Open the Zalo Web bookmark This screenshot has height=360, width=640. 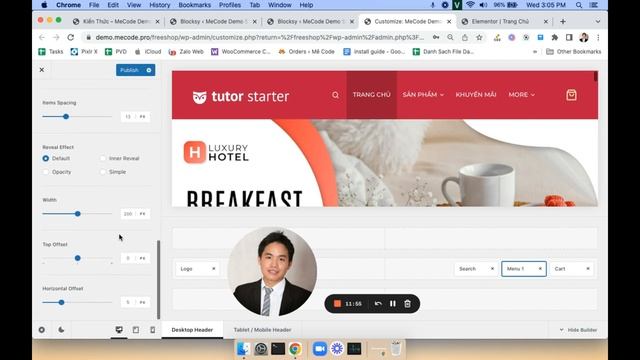coord(186,52)
